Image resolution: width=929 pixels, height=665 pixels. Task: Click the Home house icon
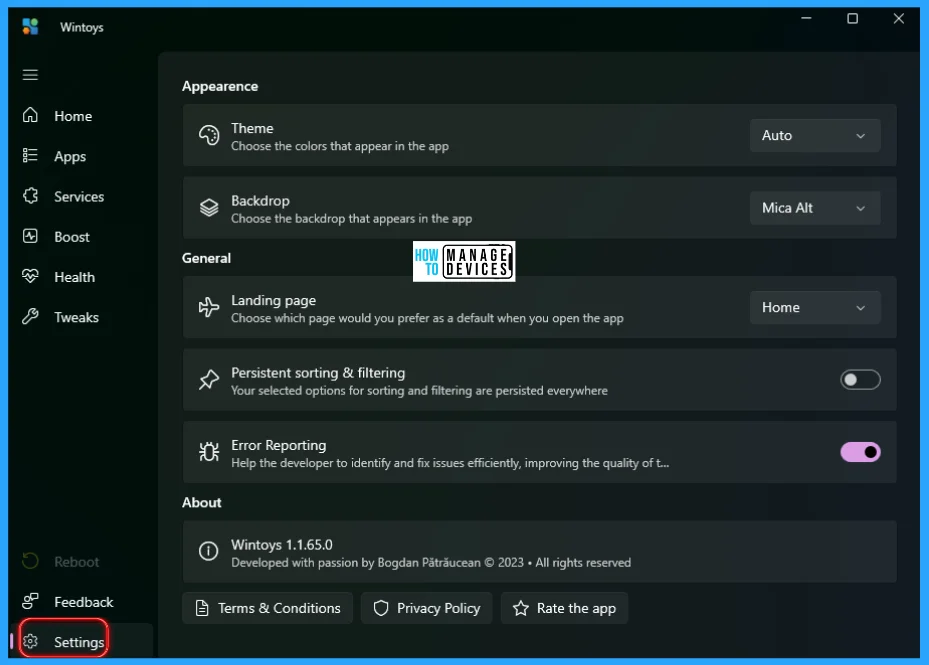(30, 115)
